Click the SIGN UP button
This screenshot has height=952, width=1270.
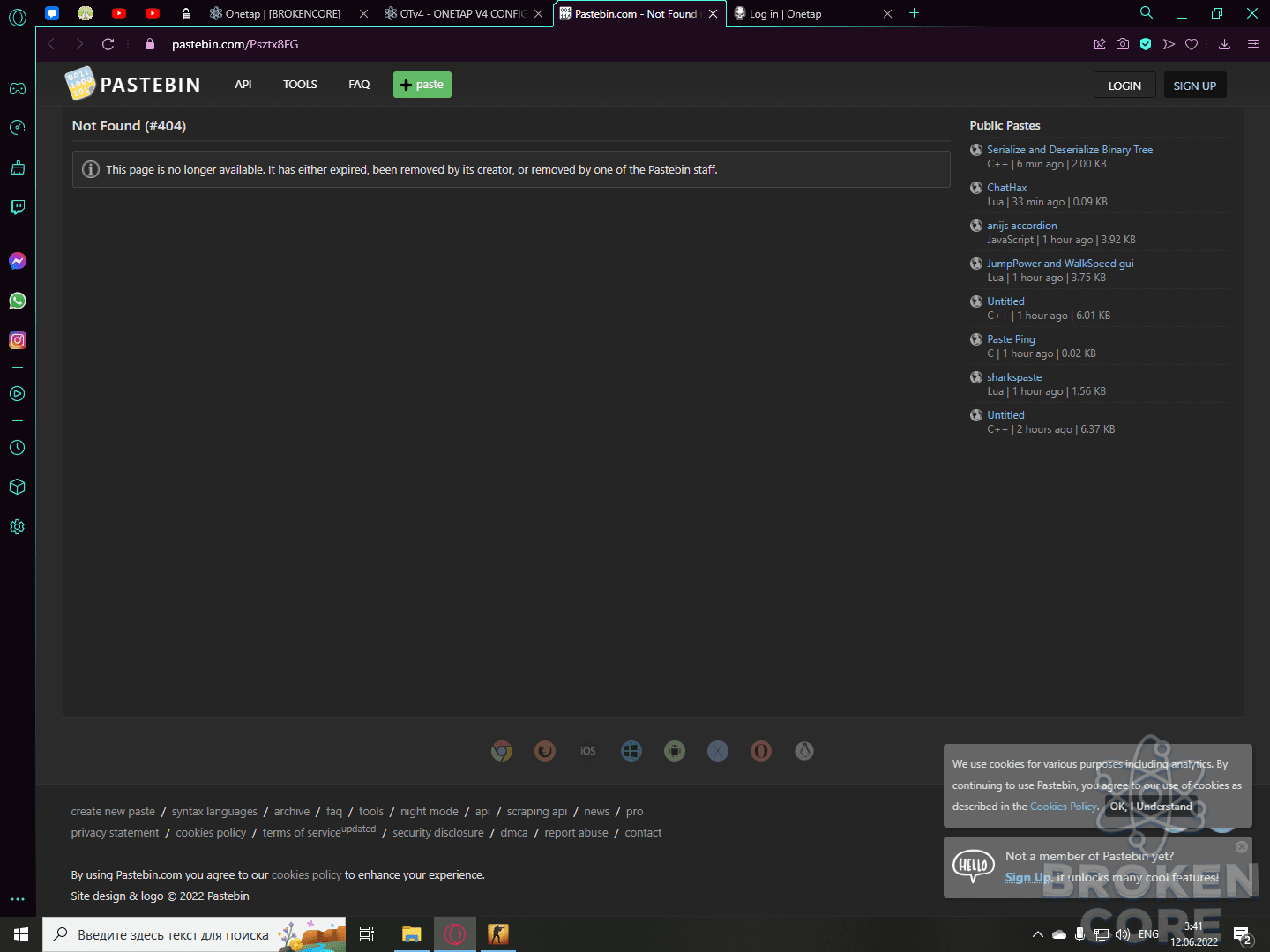1195,86
